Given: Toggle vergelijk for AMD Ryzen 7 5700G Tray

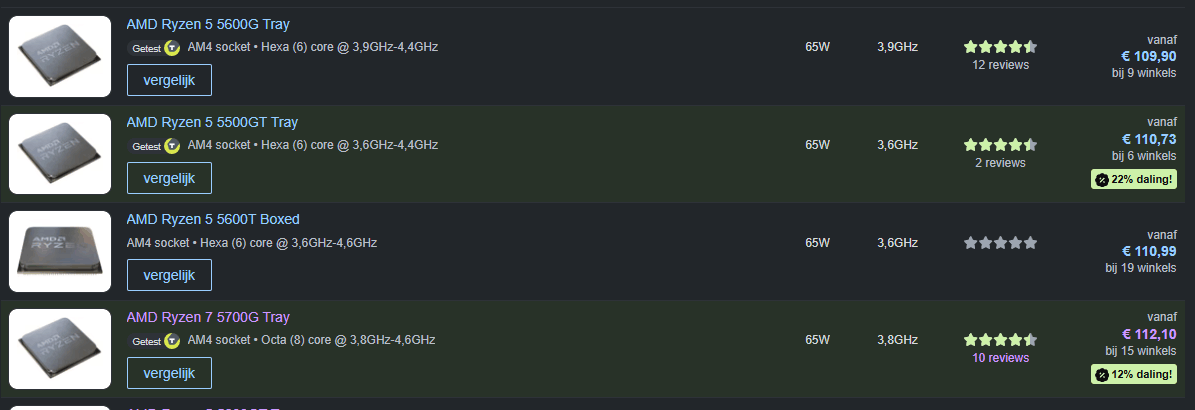Looking at the screenshot, I should 169,373.
